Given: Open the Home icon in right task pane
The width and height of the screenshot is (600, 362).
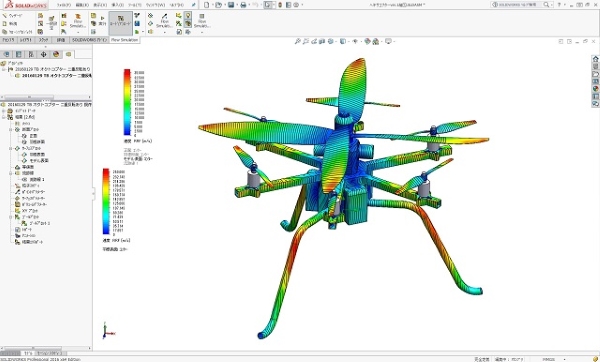Looking at the screenshot, I should (x=595, y=59).
